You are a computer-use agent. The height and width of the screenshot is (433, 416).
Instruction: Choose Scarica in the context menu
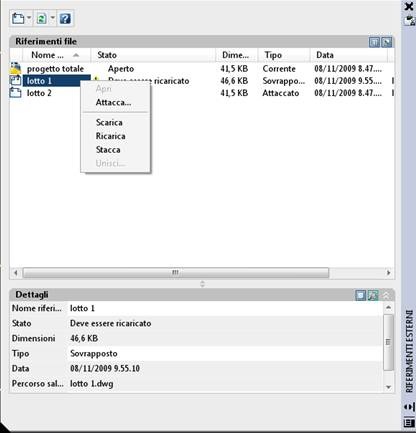[x=109, y=122]
